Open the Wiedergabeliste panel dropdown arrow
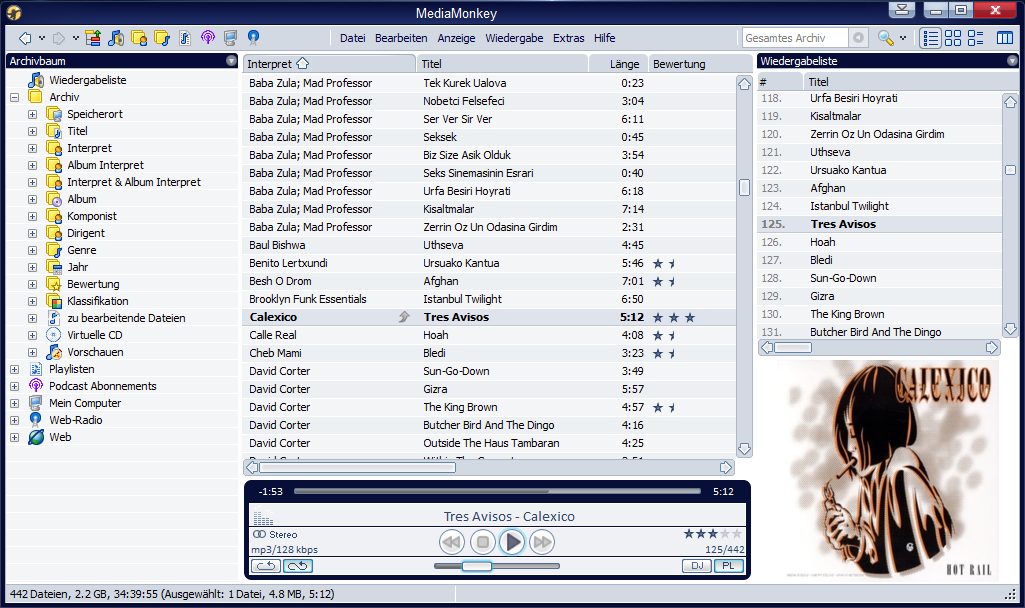This screenshot has height=608, width=1025. (1012, 61)
